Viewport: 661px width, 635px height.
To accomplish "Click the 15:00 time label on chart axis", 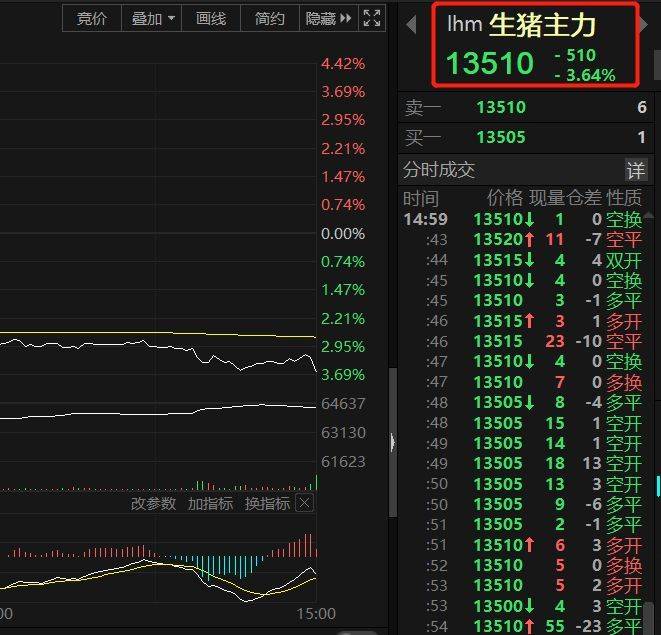I will tap(316, 613).
